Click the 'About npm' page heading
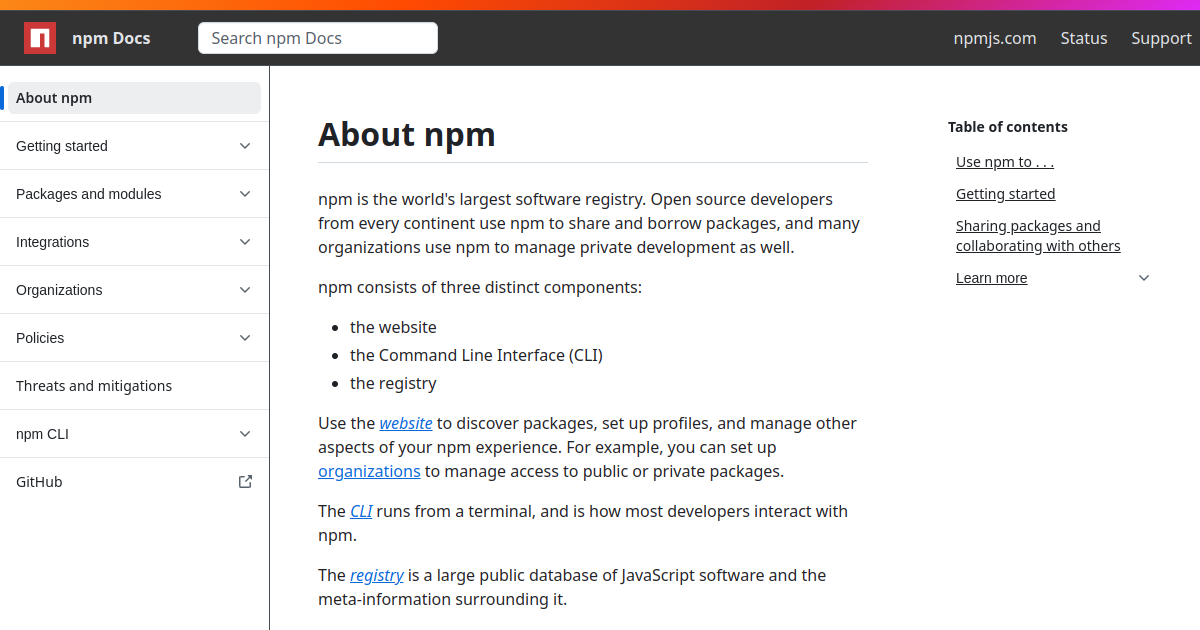 point(407,134)
